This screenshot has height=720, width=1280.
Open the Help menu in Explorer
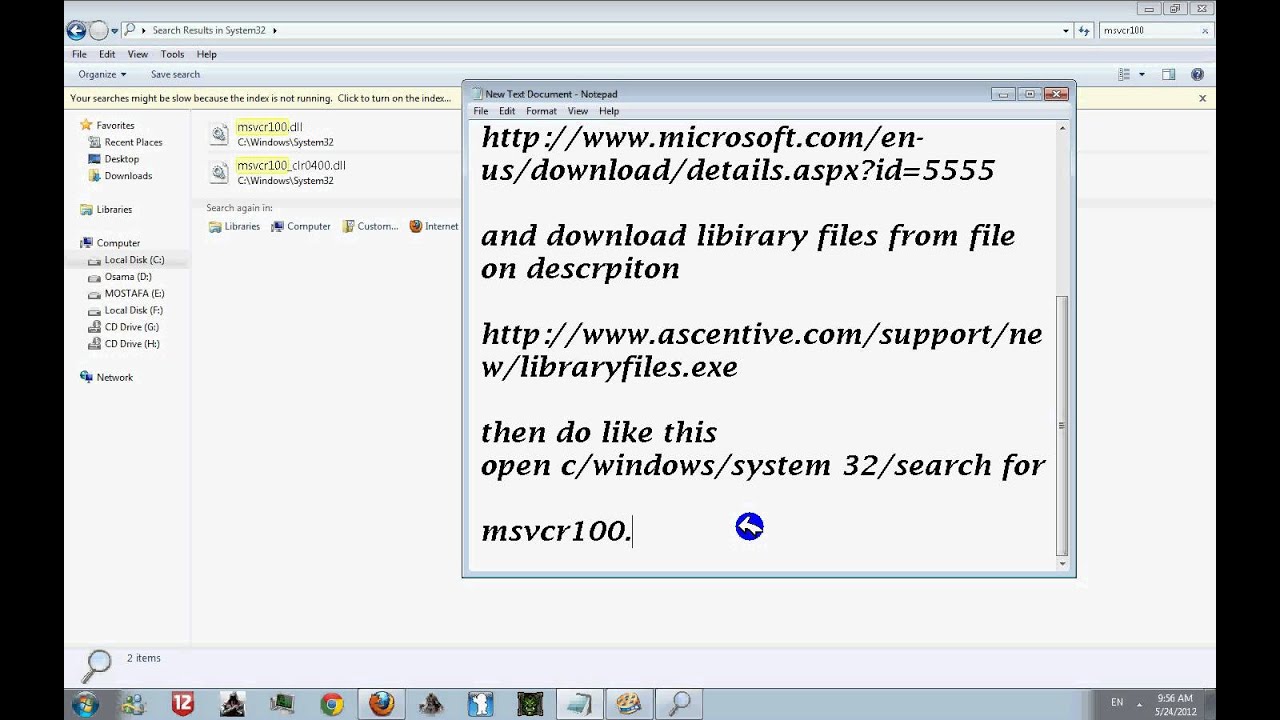(x=207, y=54)
